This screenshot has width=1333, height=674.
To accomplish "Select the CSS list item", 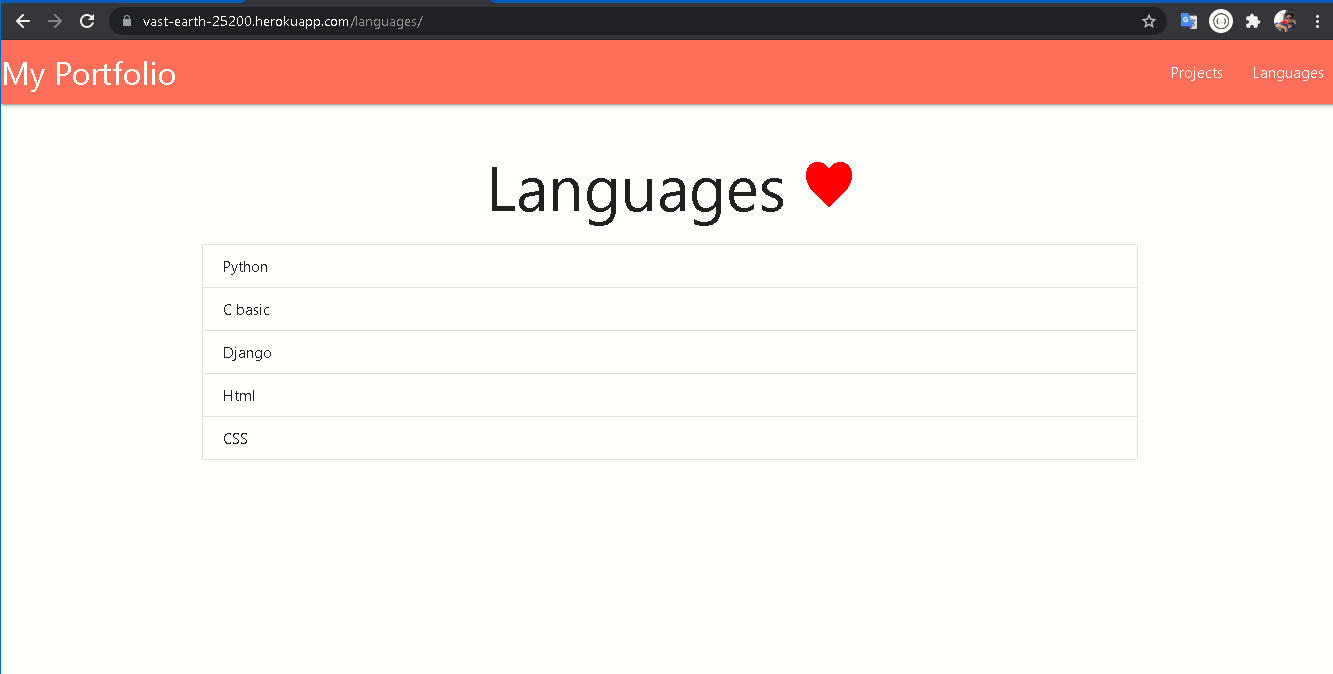I will point(669,438).
